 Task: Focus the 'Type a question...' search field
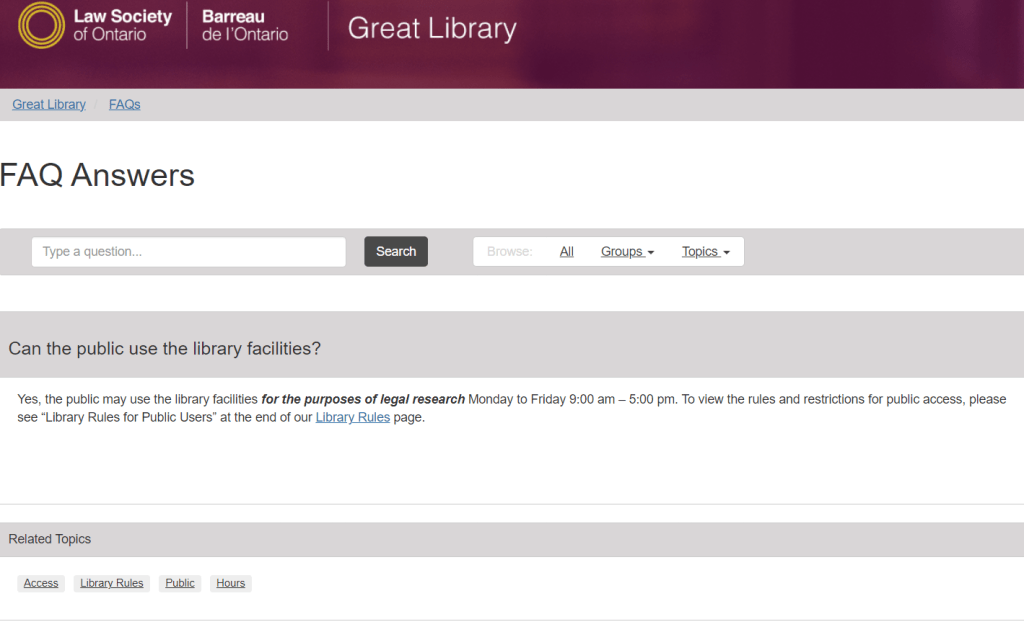coord(188,252)
